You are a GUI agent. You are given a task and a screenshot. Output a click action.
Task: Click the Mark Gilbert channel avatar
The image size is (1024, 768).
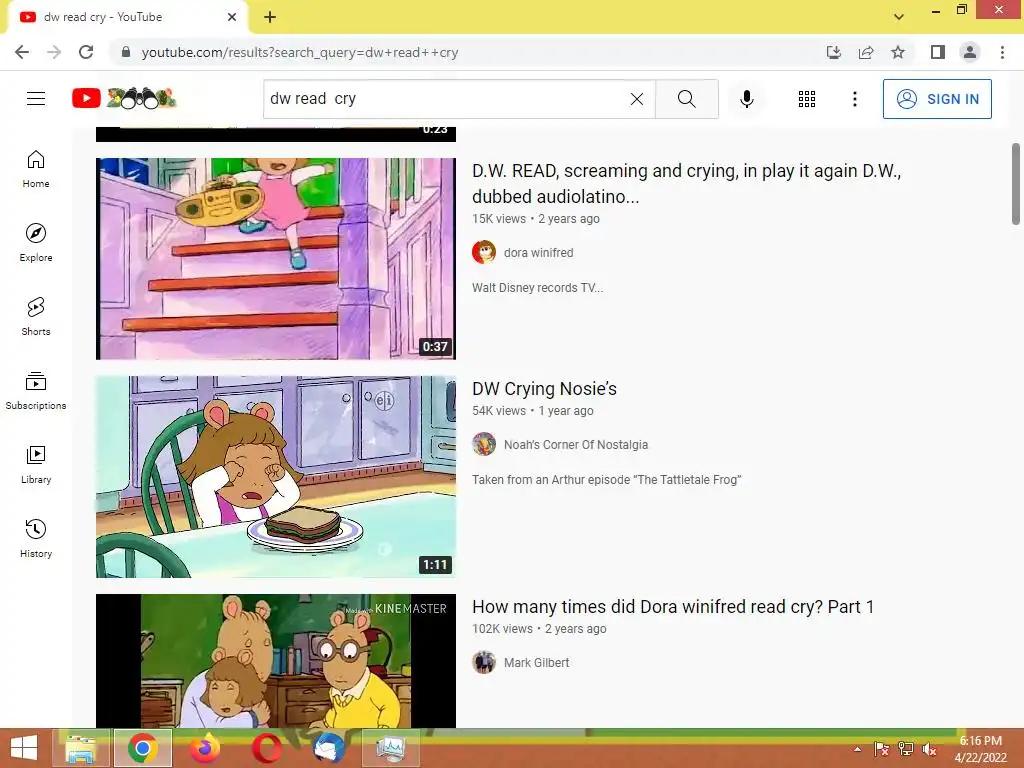click(484, 662)
